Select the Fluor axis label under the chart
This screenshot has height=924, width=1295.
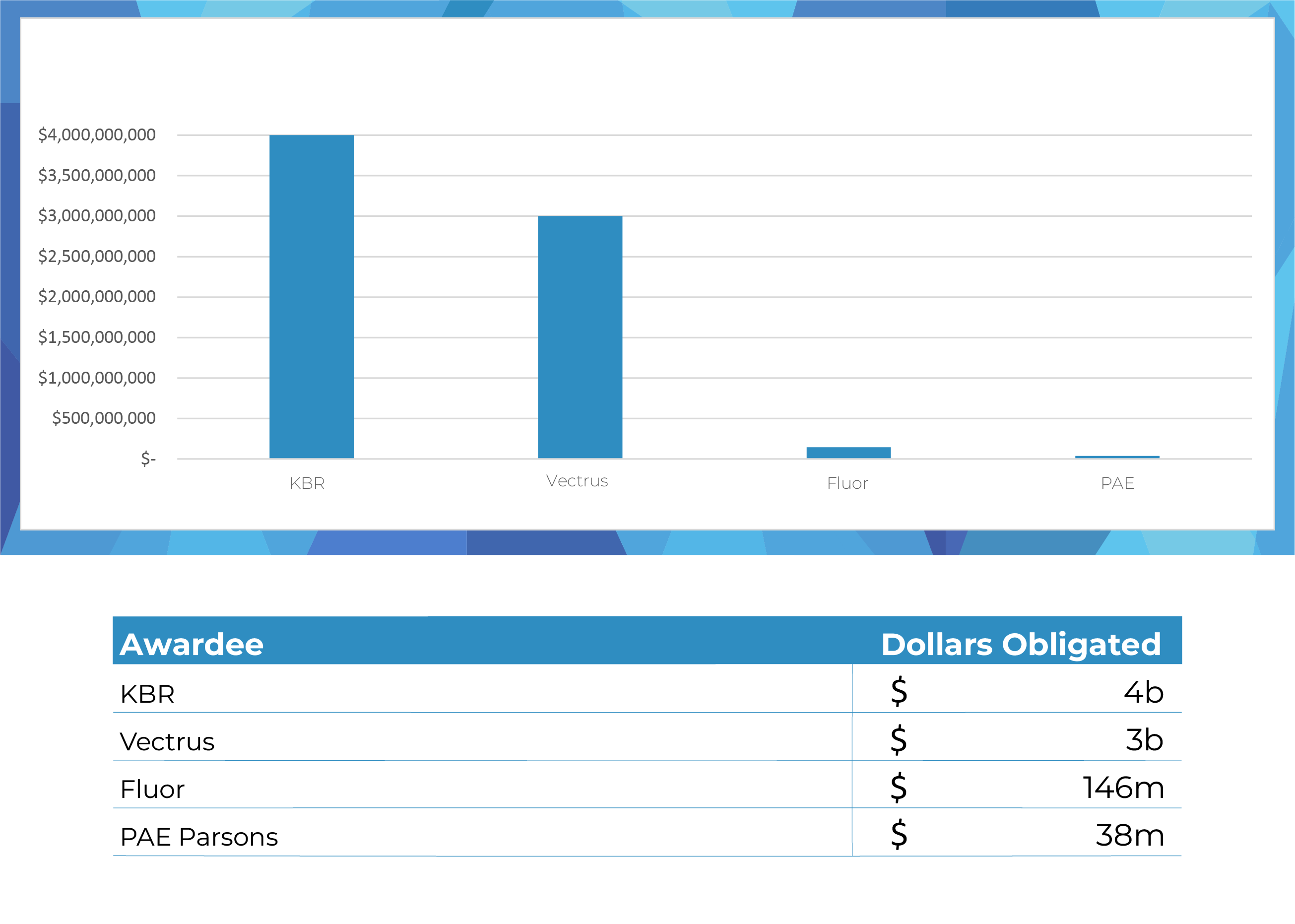pyautogui.click(x=847, y=483)
